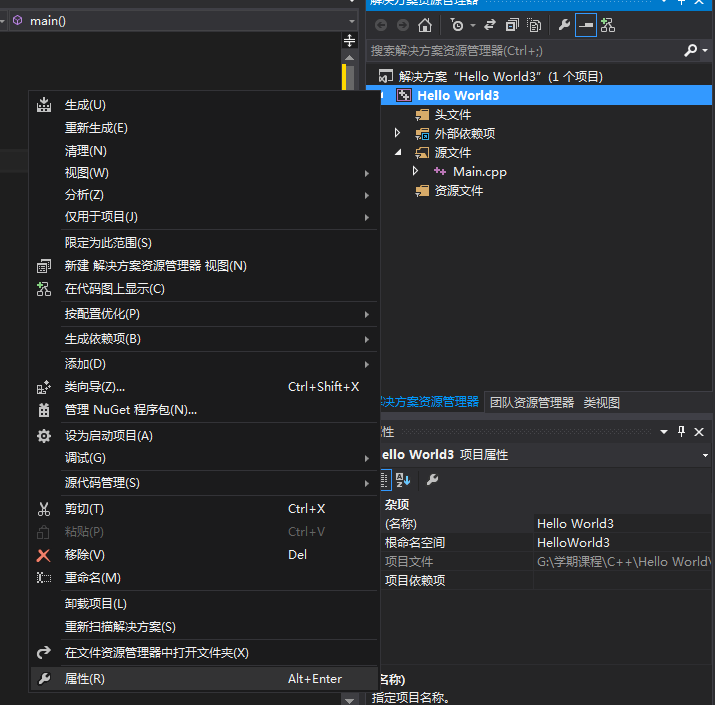Screen dimensions: 715x705
Task: Click the code map icon in Solution Explorer toolbar
Action: click(x=608, y=25)
